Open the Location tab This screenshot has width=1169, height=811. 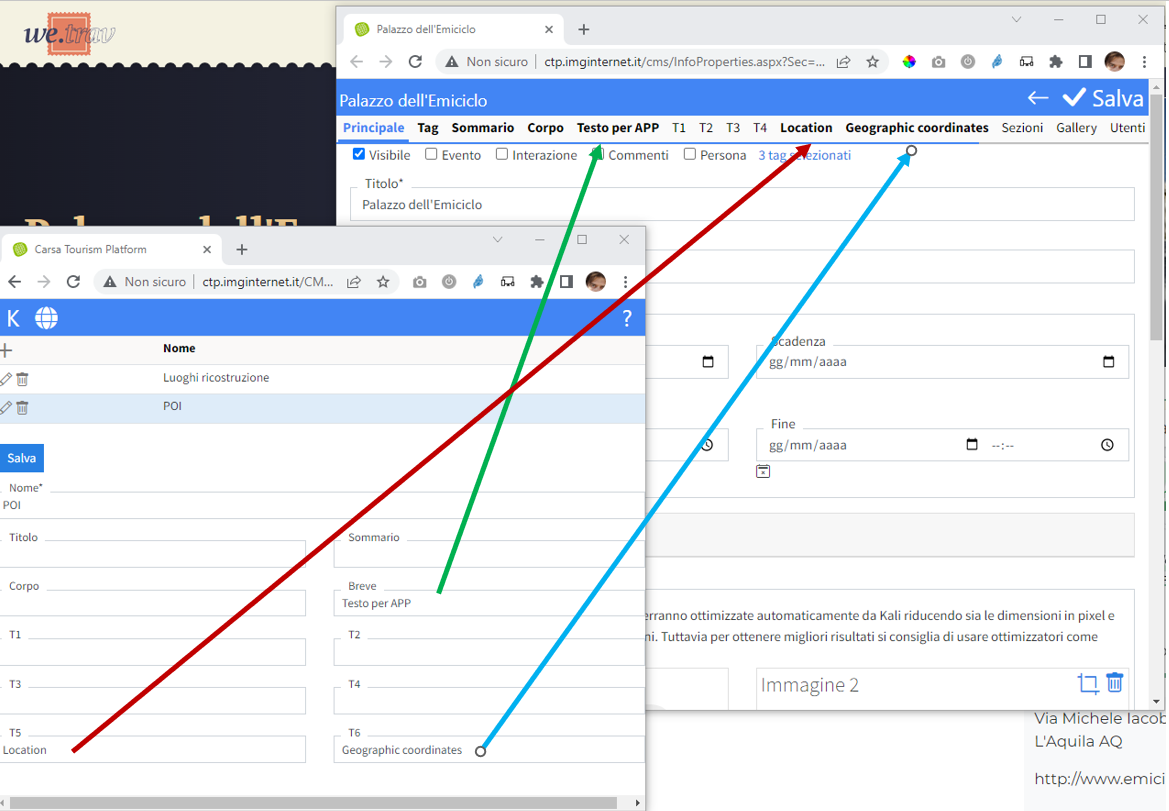click(x=806, y=127)
